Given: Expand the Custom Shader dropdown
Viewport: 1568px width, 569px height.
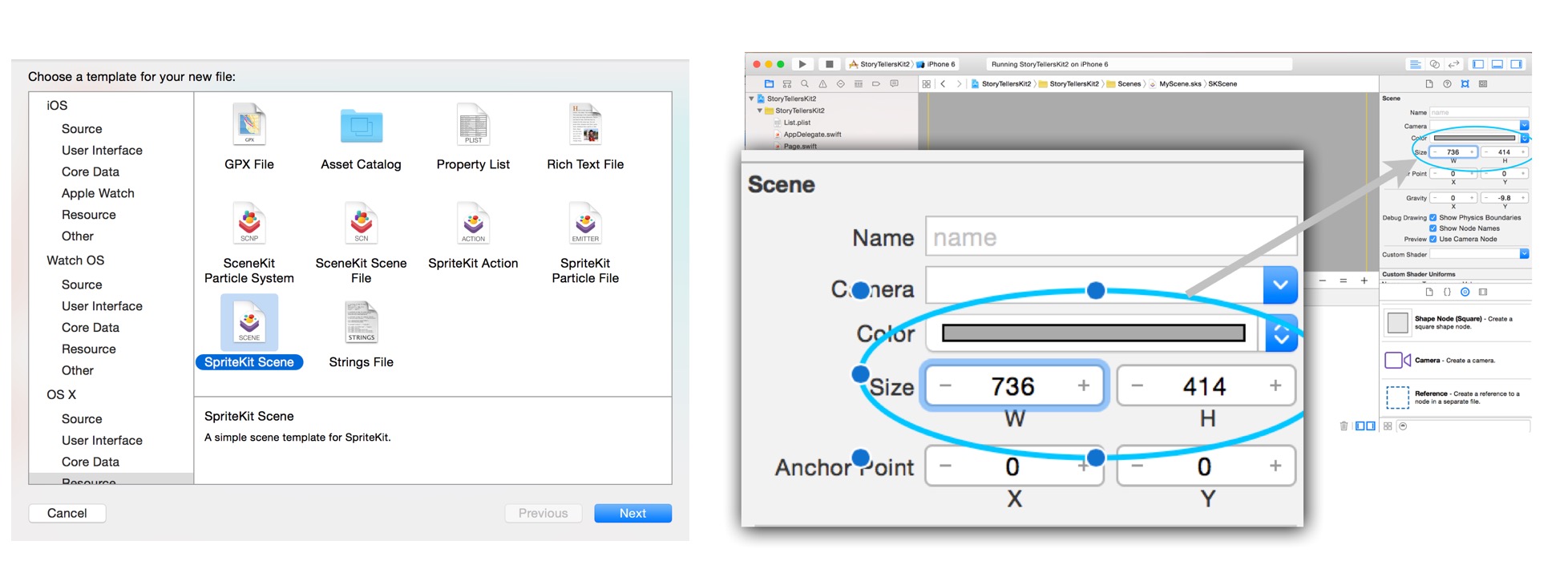Looking at the screenshot, I should point(1524,254).
